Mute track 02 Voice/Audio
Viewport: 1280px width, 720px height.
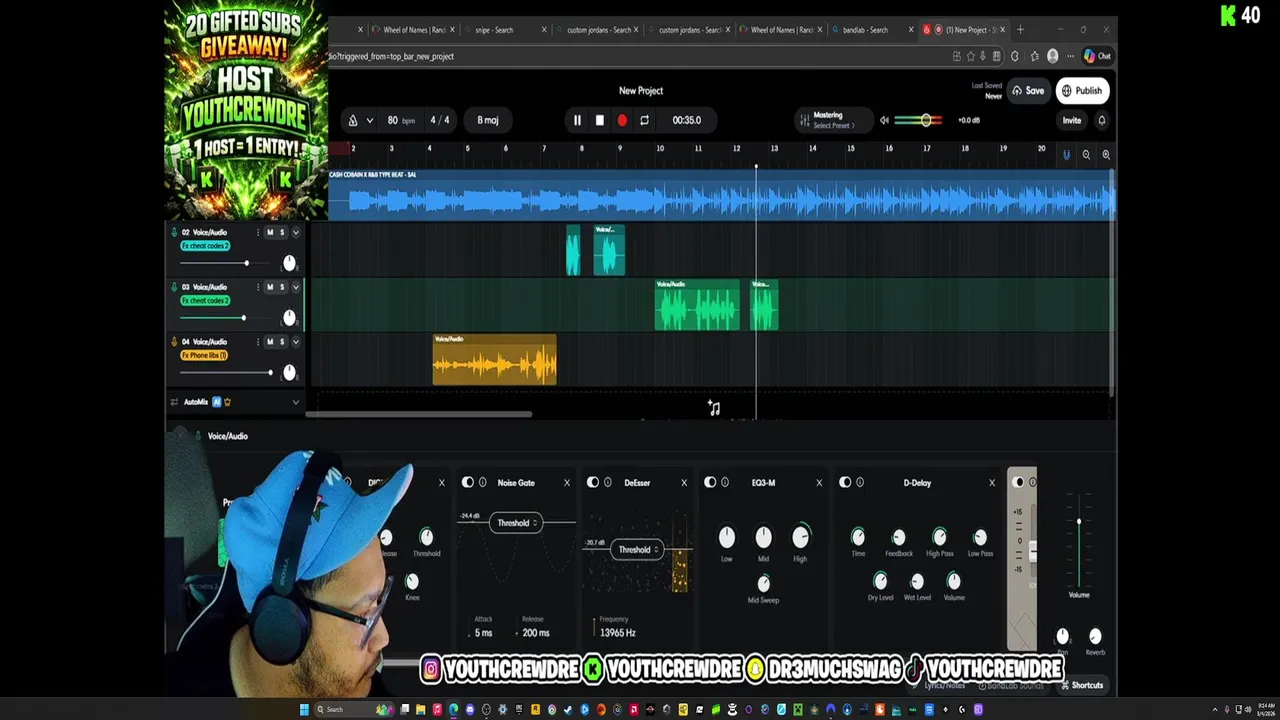tap(269, 232)
